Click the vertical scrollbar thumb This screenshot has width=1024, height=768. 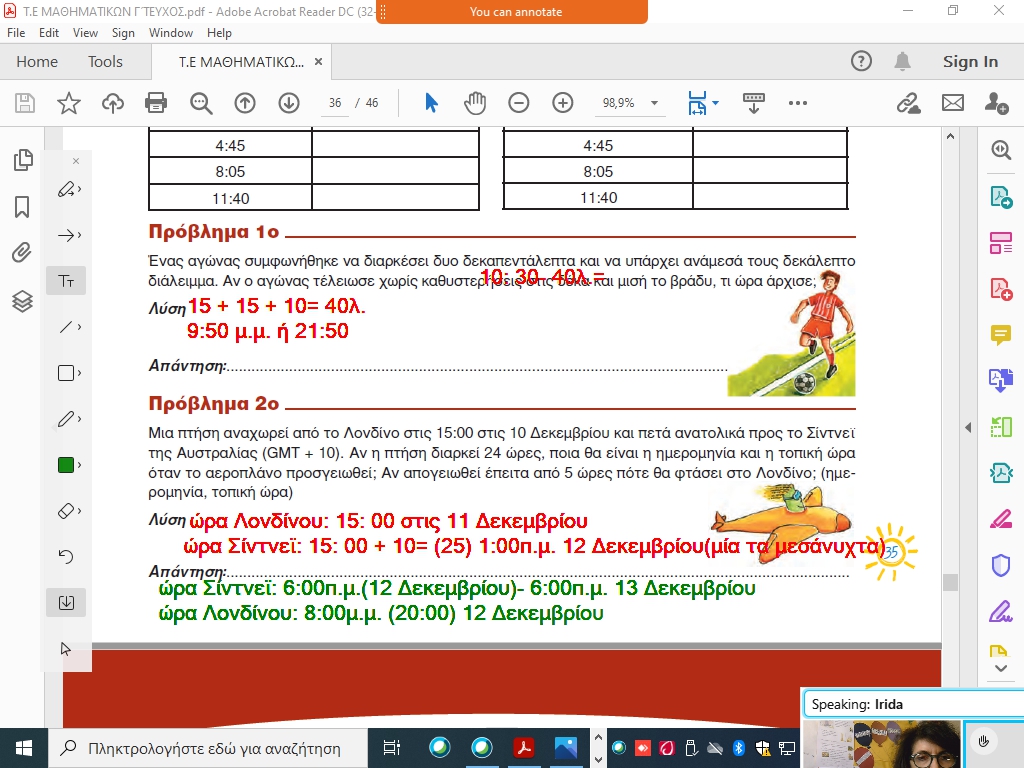[x=950, y=582]
